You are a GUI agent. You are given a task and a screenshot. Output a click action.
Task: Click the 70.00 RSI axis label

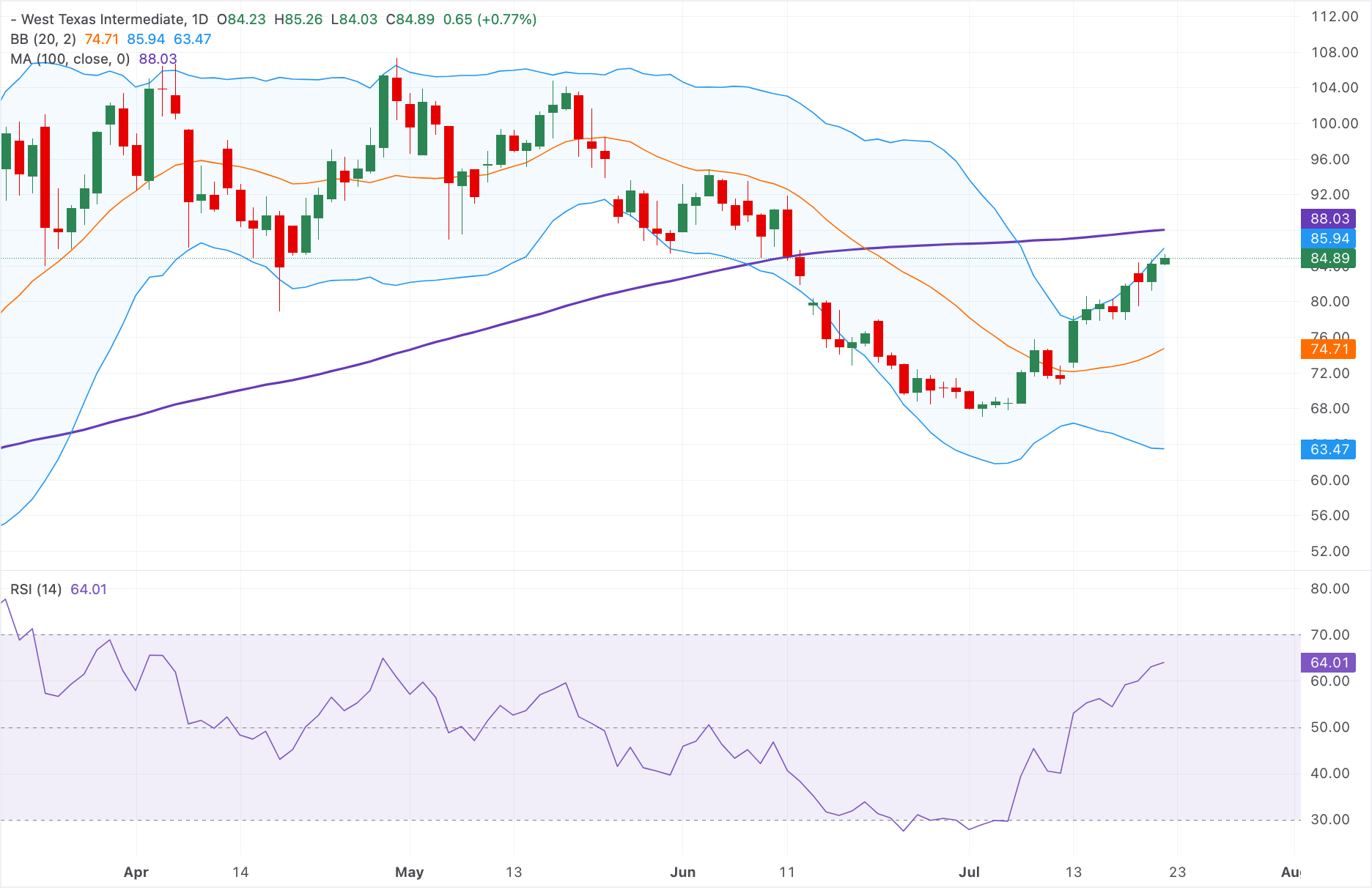1330,634
